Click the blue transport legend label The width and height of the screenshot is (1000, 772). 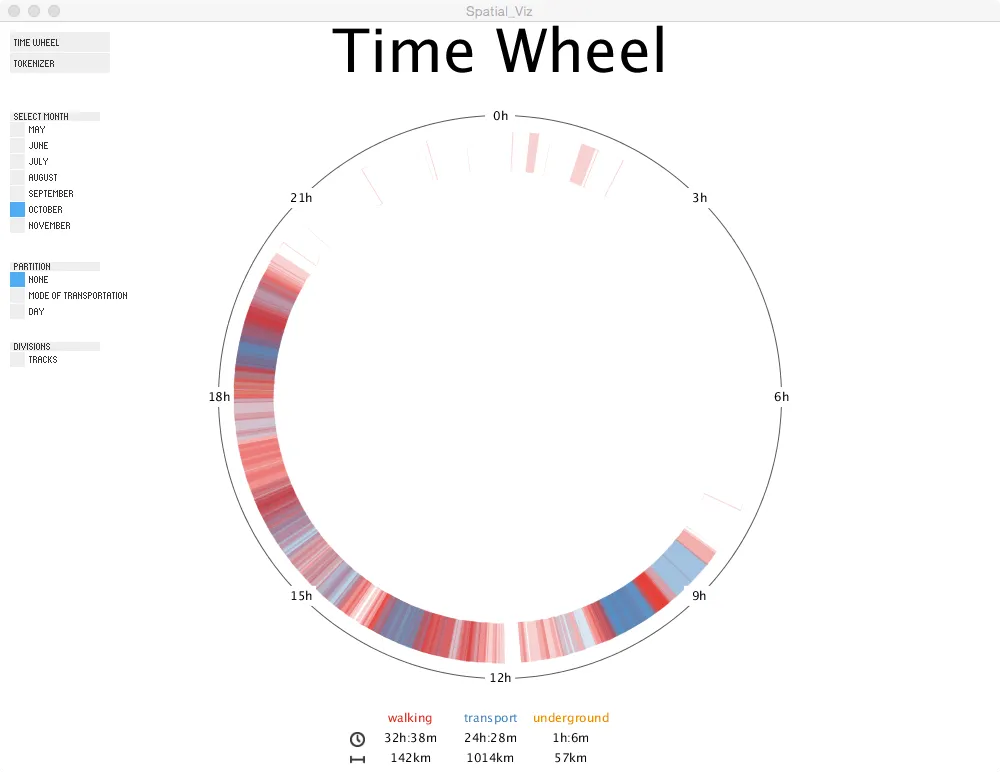coord(490,717)
